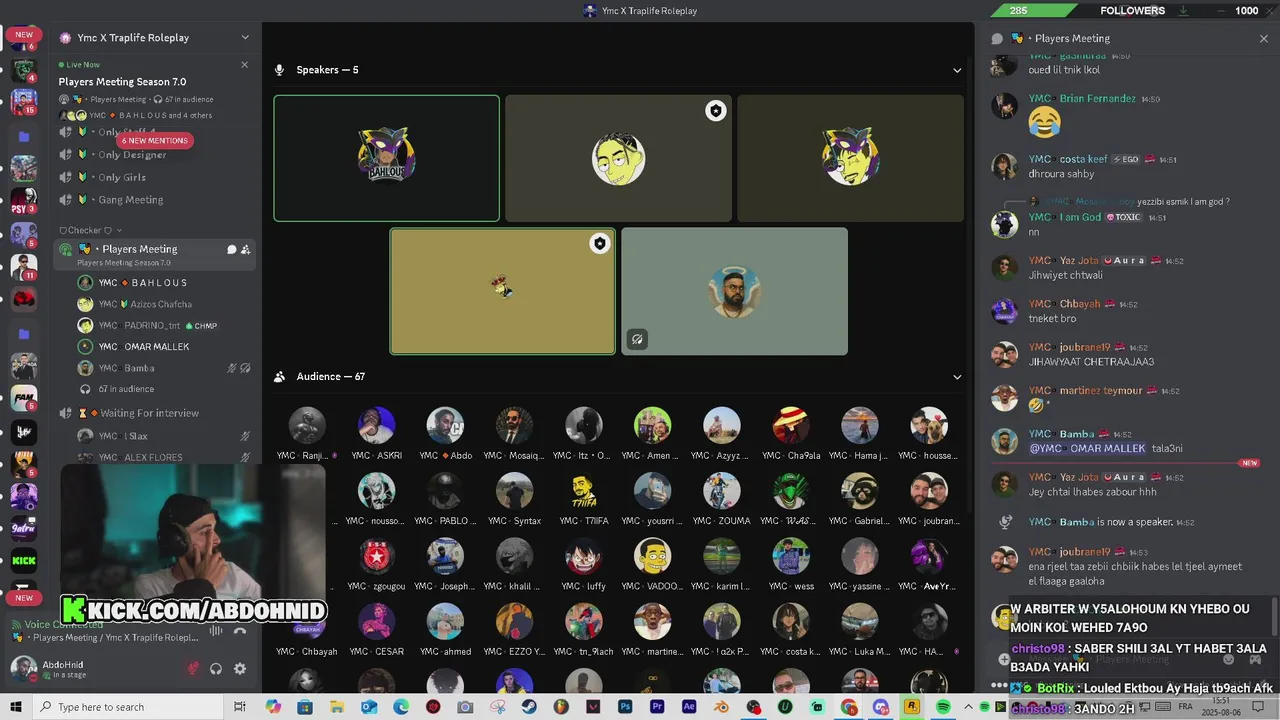Open Windows Start menu
The image size is (1280, 720).
click(x=15, y=707)
